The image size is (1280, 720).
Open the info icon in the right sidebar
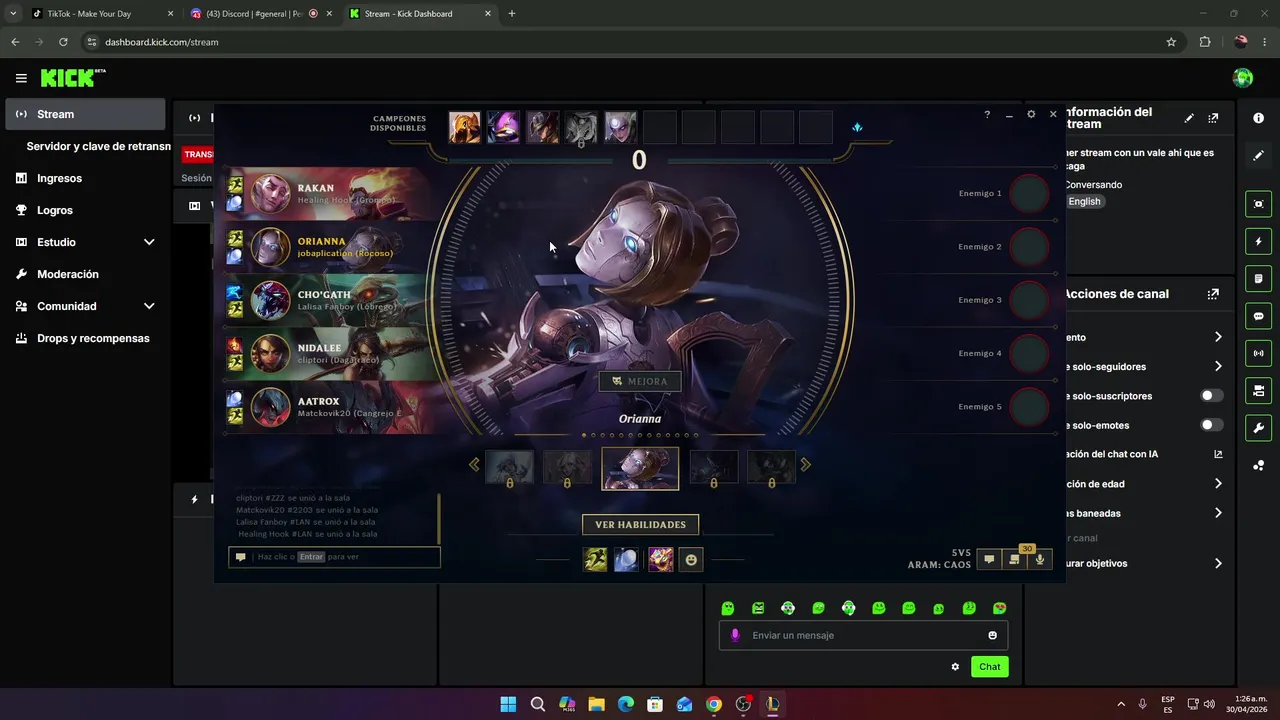point(1258,118)
